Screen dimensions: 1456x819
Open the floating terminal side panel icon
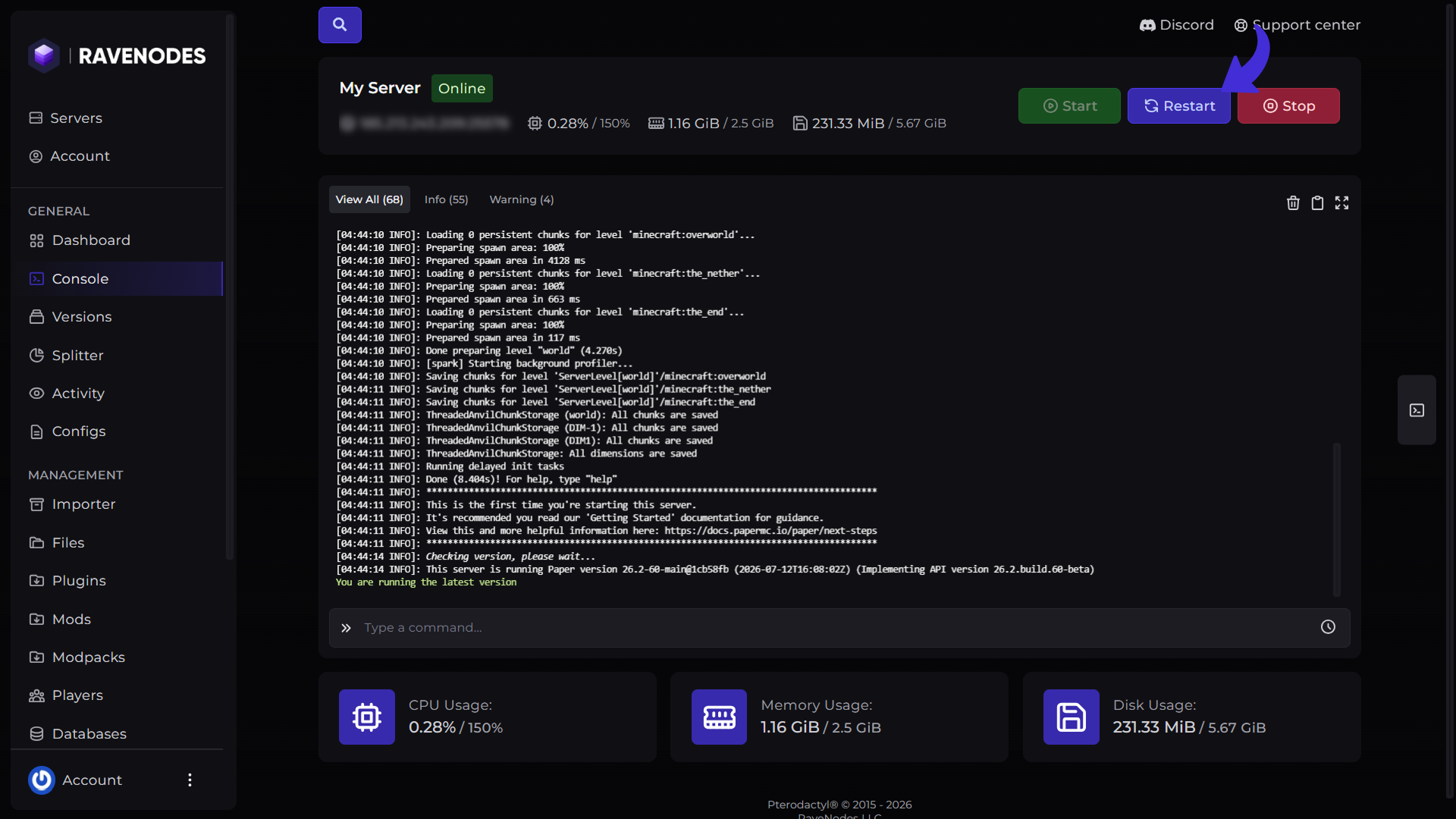1417,410
